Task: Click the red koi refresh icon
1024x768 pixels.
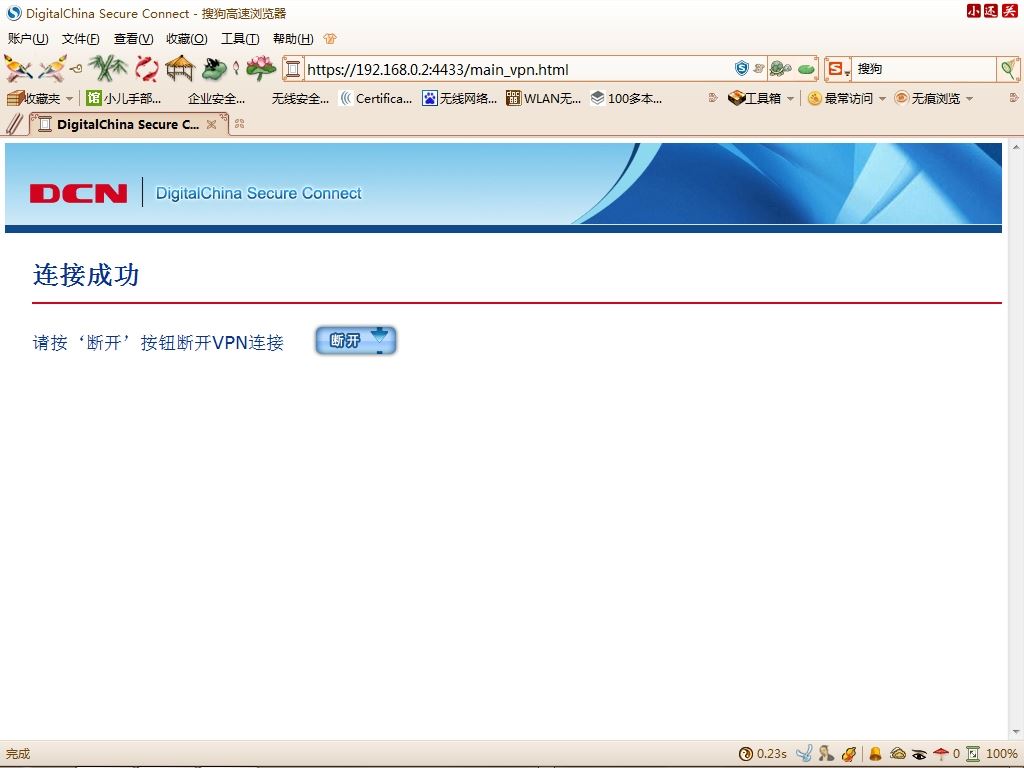Action: click(x=147, y=69)
